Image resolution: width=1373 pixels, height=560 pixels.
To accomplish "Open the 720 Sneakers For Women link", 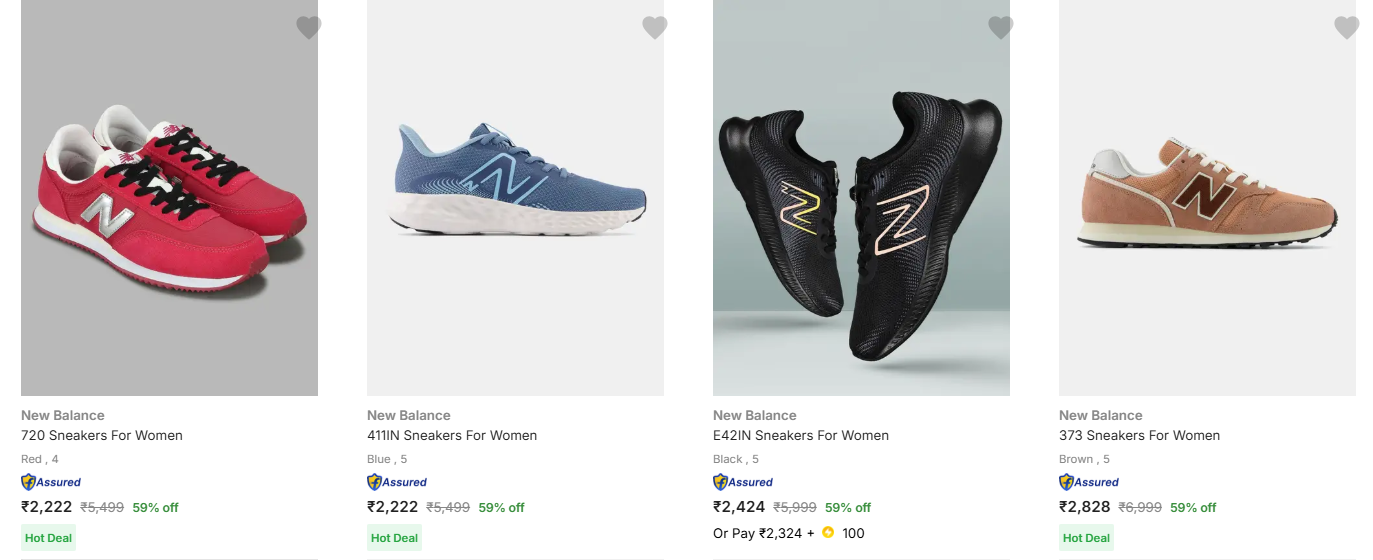I will [102, 435].
